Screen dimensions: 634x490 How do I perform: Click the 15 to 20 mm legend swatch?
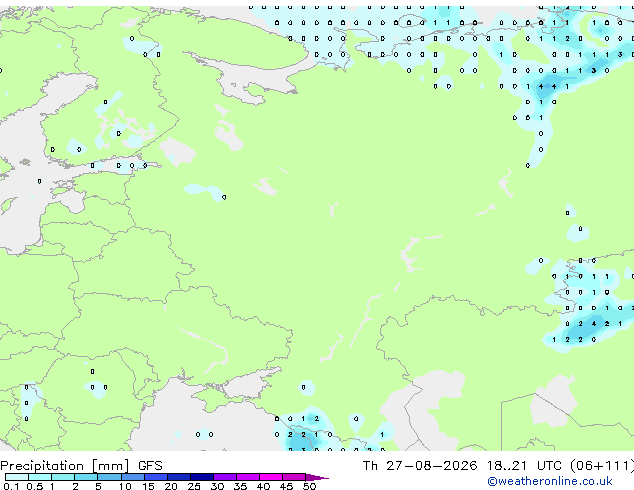pos(156,477)
